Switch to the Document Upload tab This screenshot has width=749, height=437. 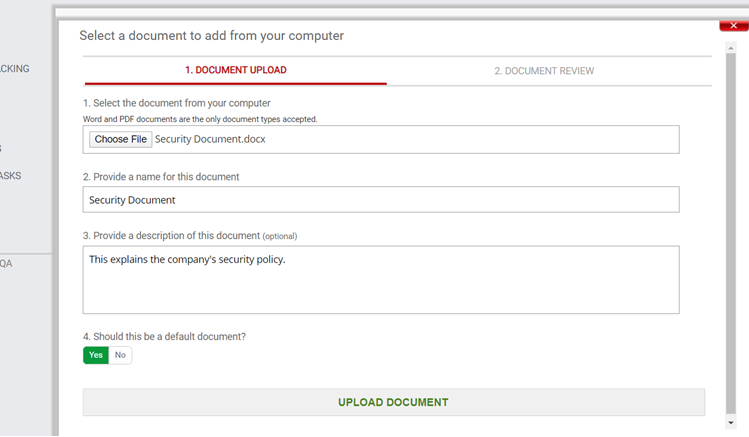[235, 71]
